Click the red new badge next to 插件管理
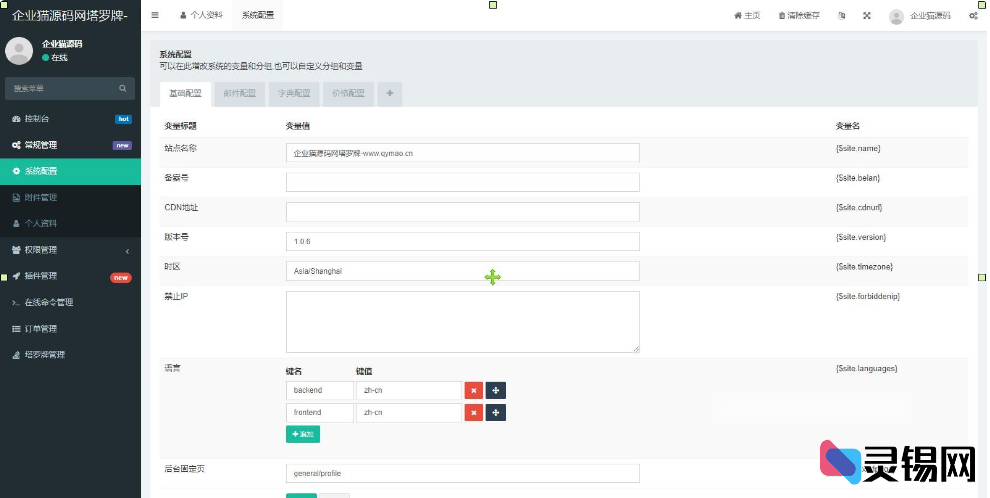This screenshot has width=990, height=498. [x=121, y=277]
